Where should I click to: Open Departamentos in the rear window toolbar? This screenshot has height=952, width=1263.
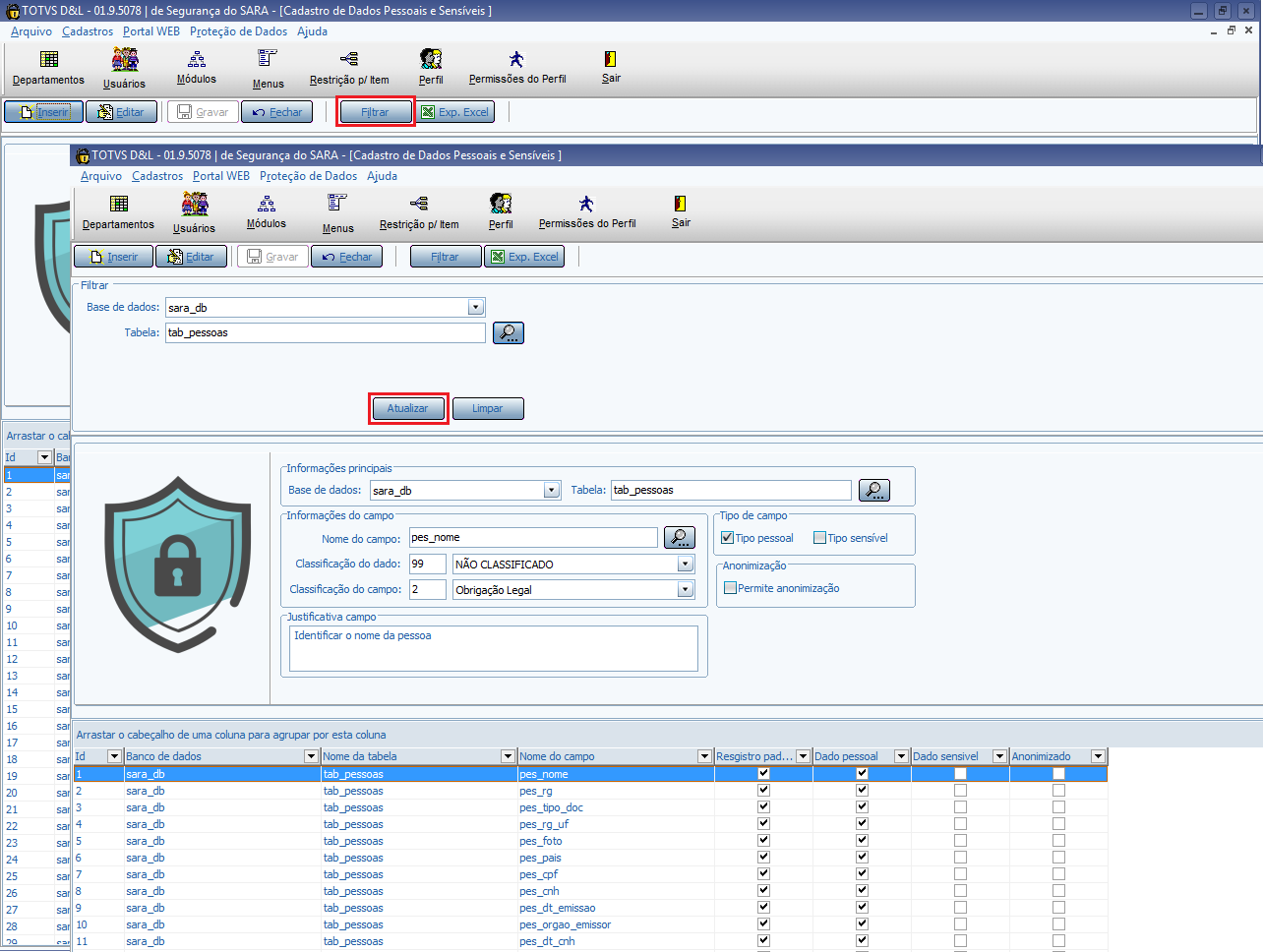pos(48,68)
